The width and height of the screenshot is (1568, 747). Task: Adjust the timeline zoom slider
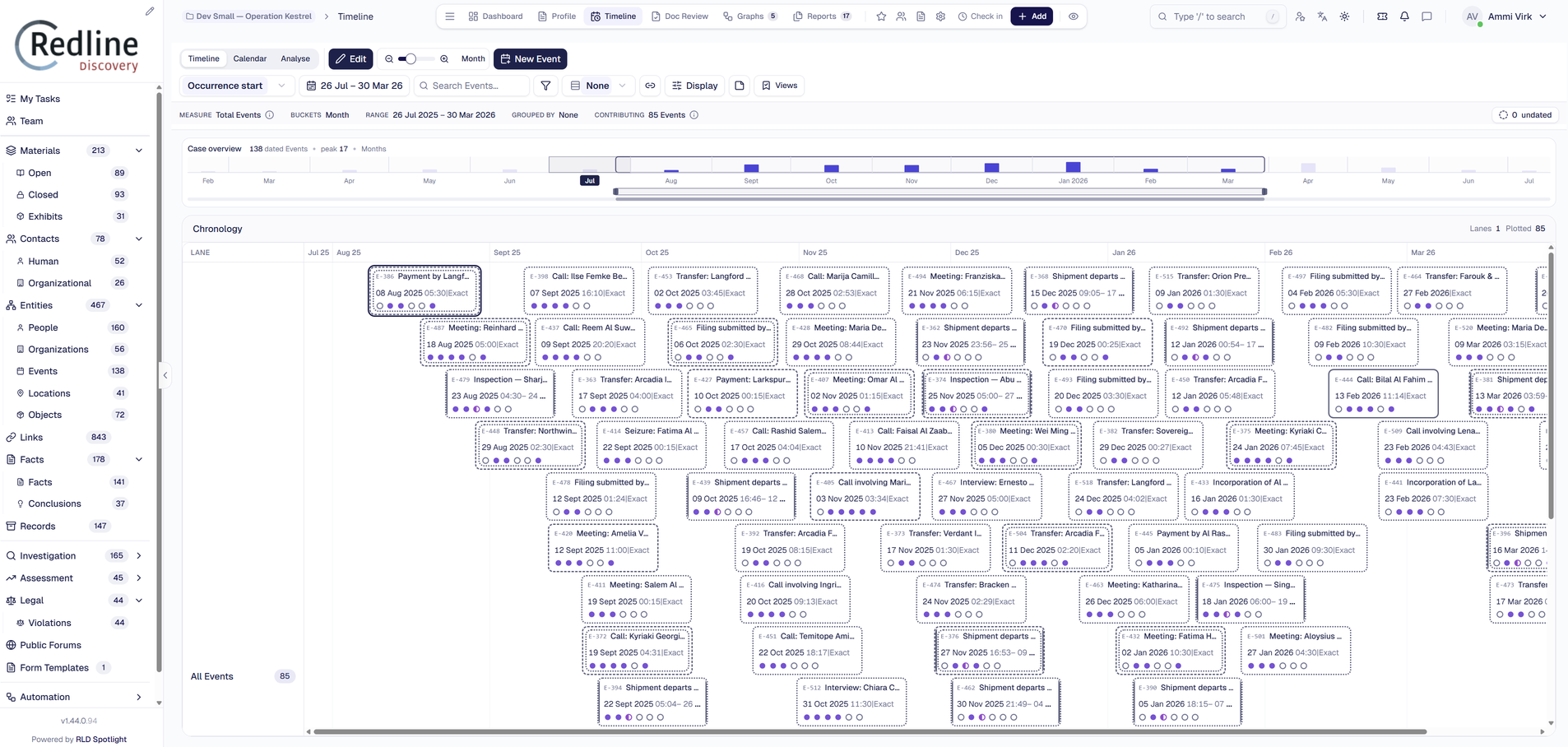click(411, 59)
